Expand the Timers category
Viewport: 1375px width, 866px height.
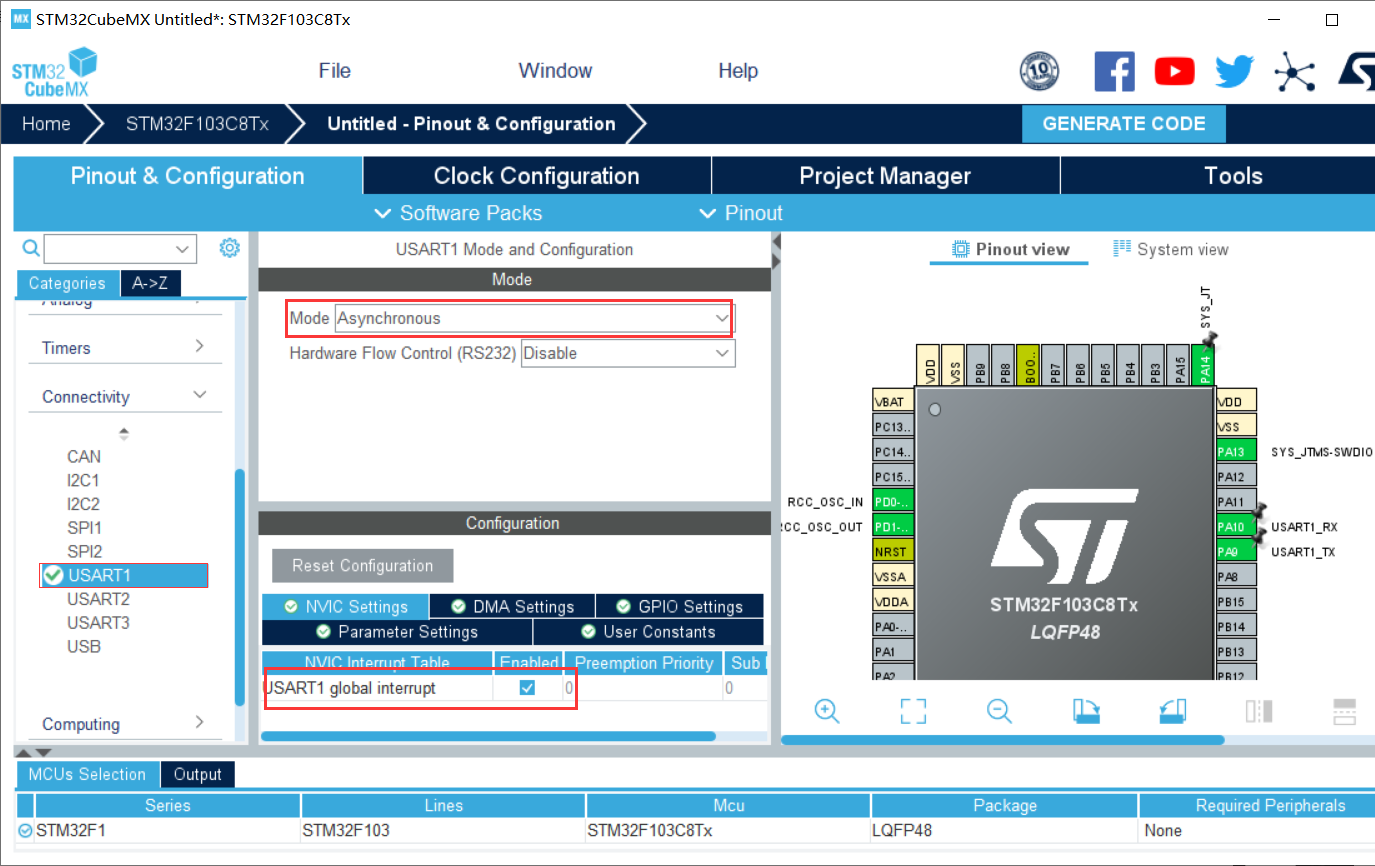click(124, 348)
